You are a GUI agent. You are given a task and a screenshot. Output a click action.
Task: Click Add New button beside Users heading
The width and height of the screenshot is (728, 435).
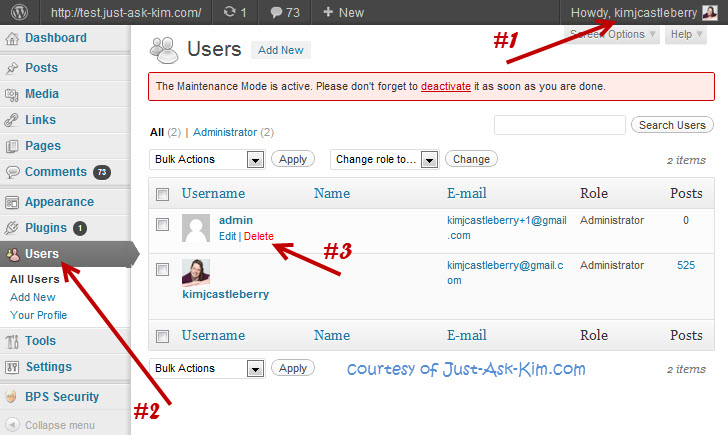[280, 50]
